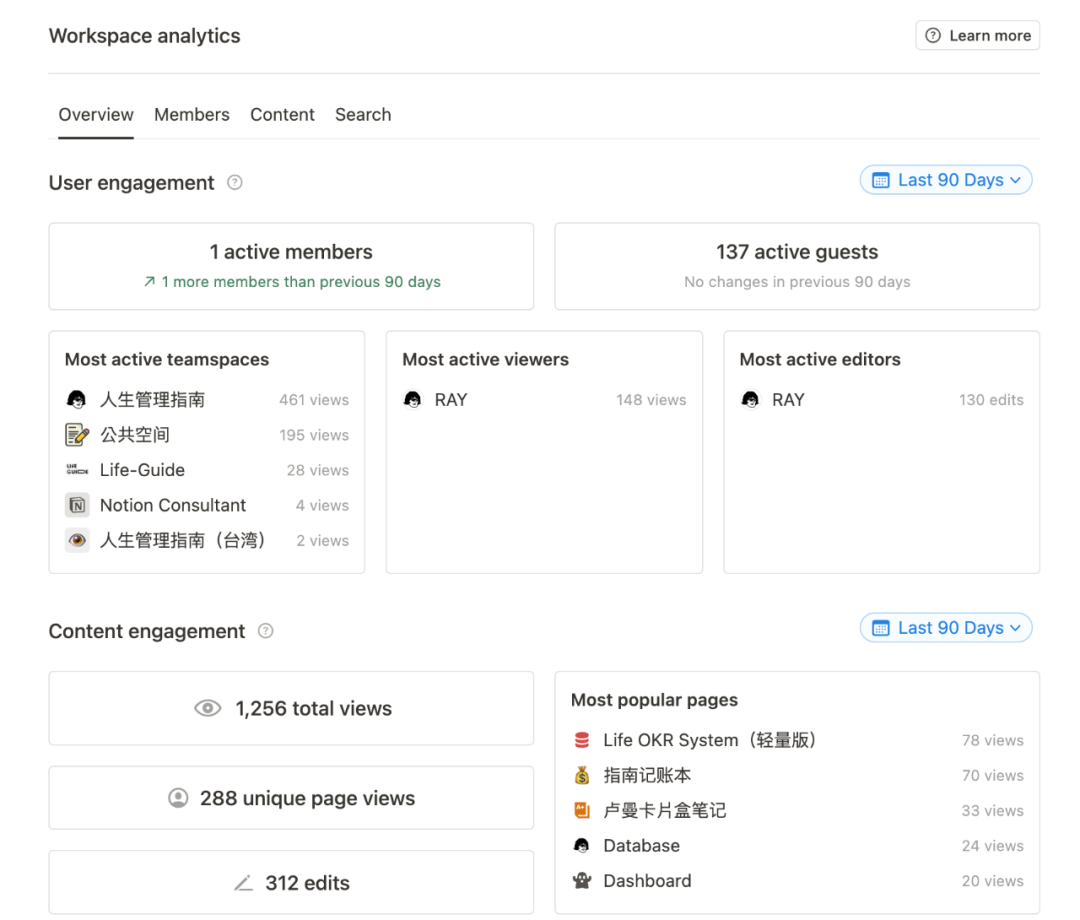
Task: Click the 人生管理指南 teamspace avatar icon
Action: pos(77,398)
